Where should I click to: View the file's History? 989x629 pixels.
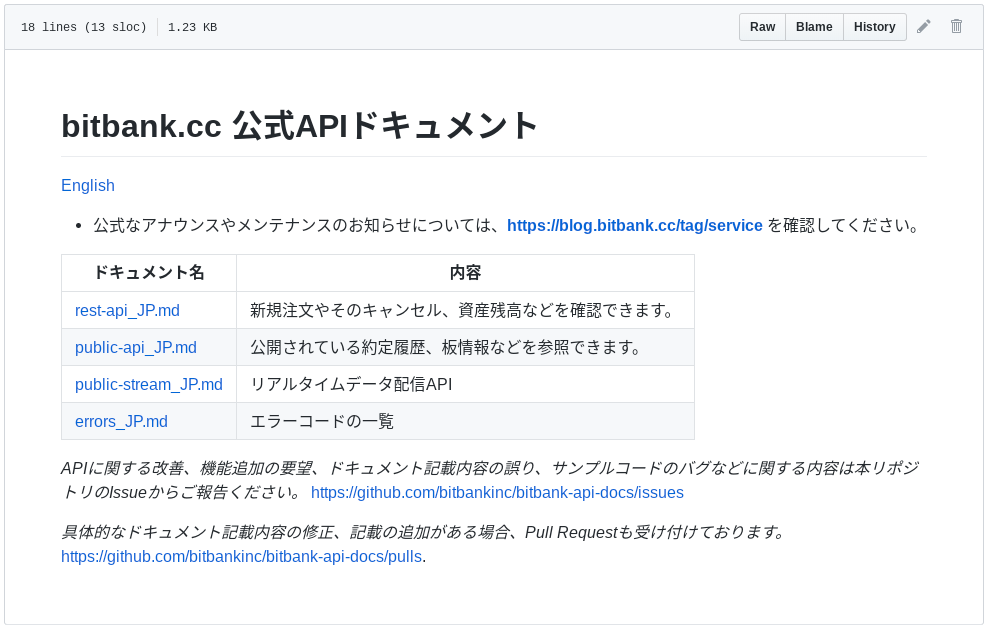tap(874, 27)
